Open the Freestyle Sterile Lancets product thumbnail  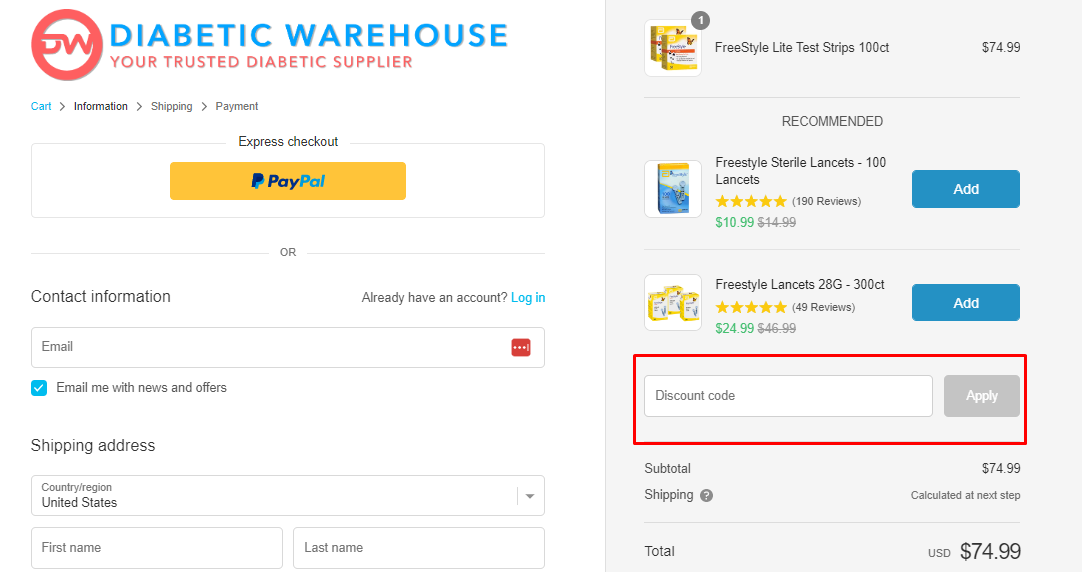(x=673, y=189)
